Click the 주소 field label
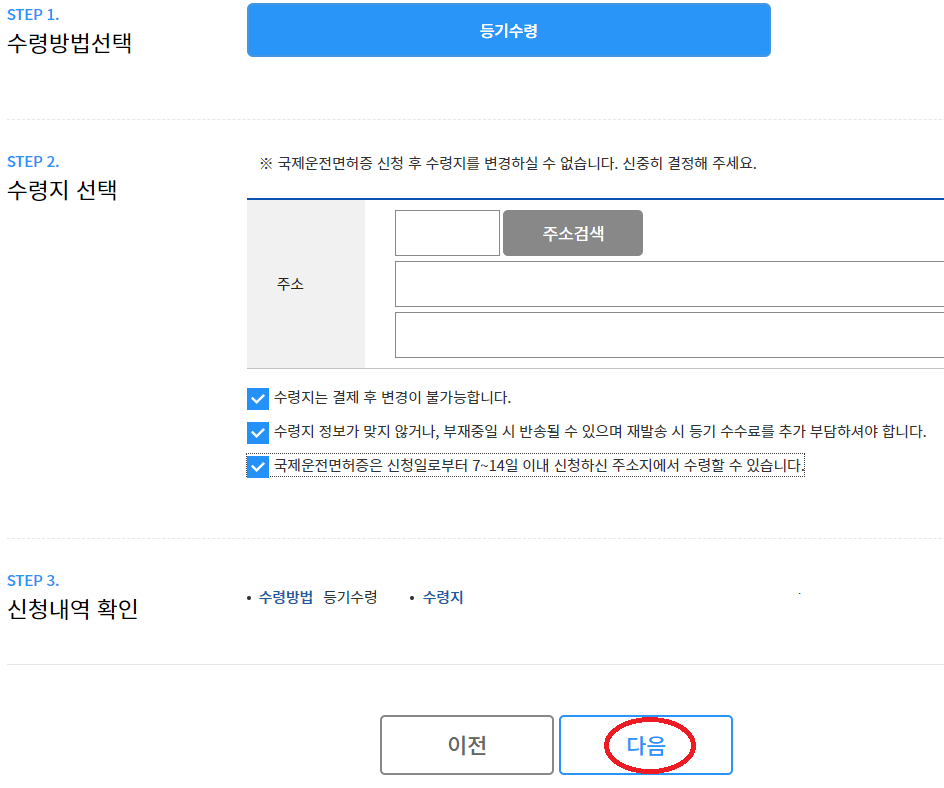The image size is (944, 788). pos(290,284)
